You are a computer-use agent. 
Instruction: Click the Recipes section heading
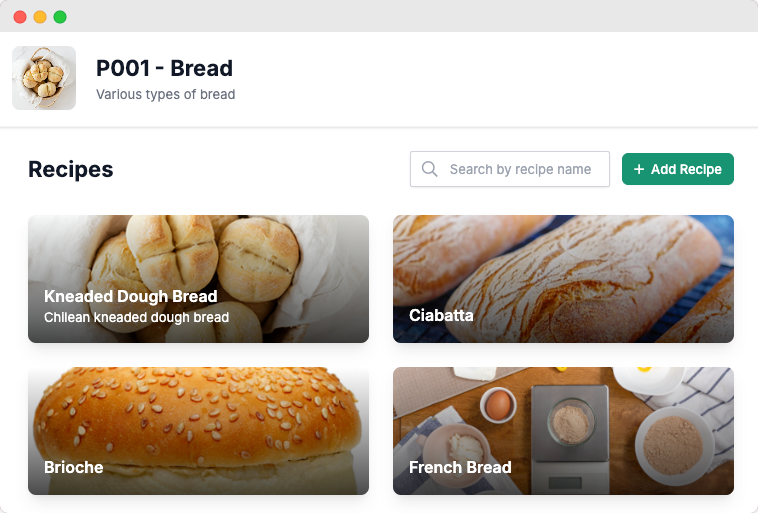tap(70, 169)
